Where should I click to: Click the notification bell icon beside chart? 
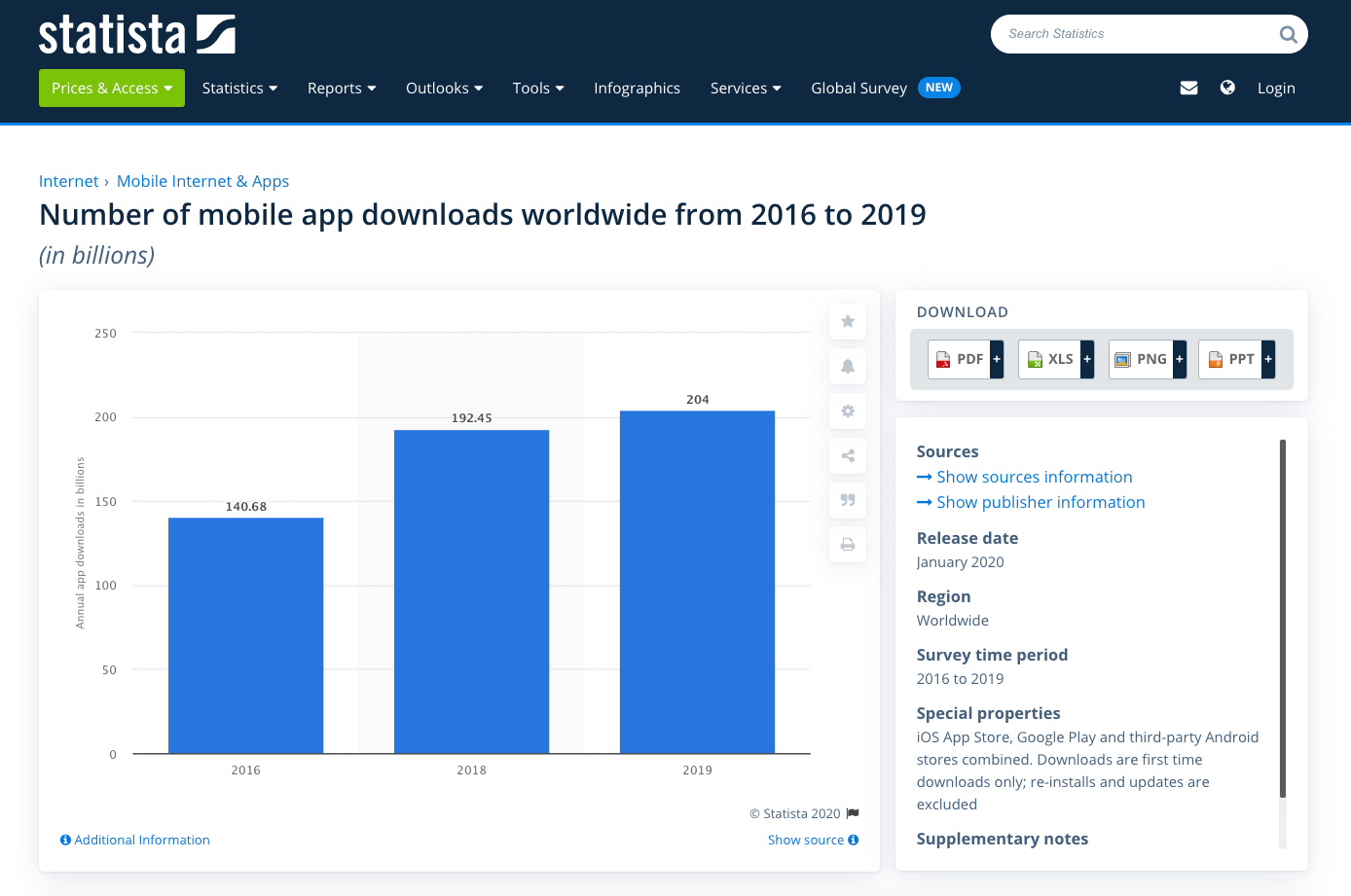(848, 366)
